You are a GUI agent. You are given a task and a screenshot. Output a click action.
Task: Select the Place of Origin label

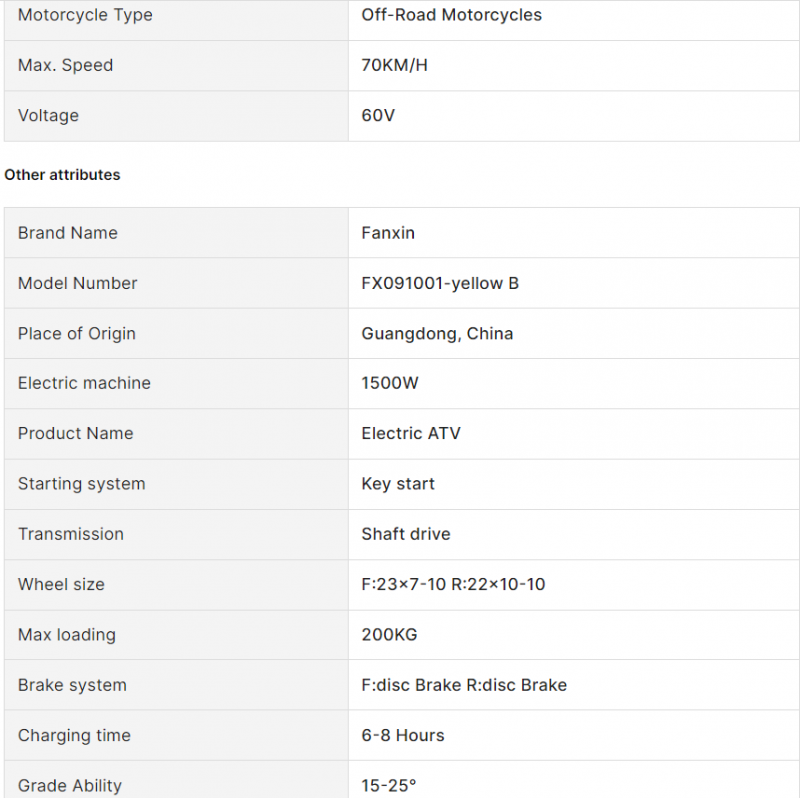click(77, 334)
